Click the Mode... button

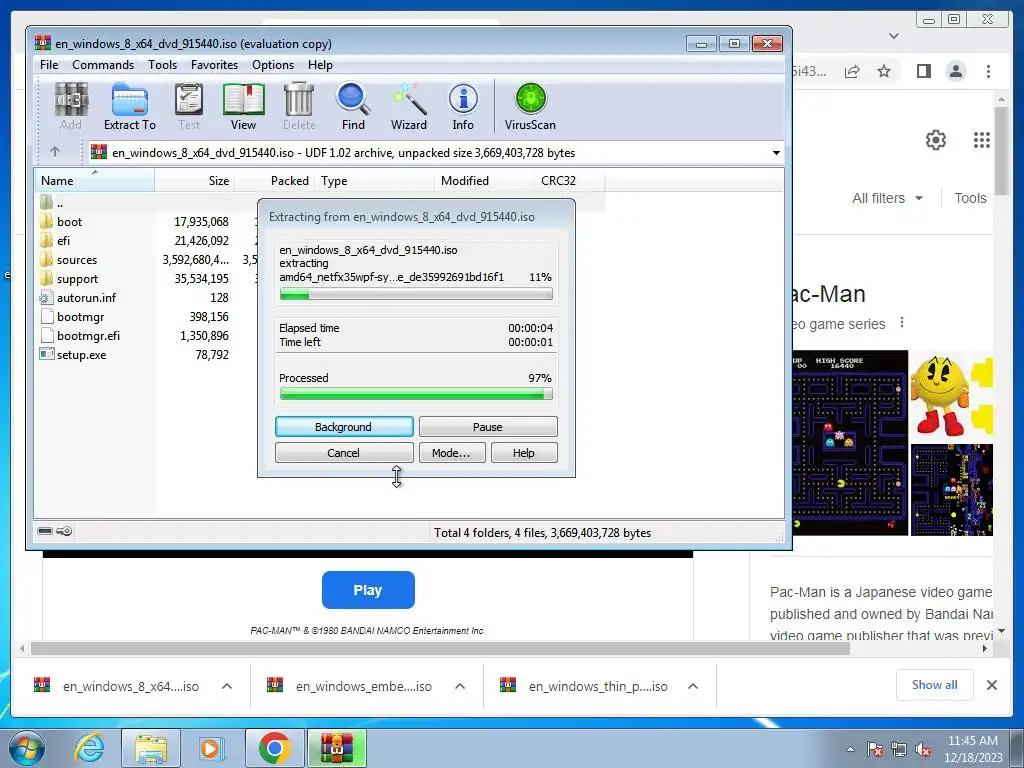tap(451, 453)
